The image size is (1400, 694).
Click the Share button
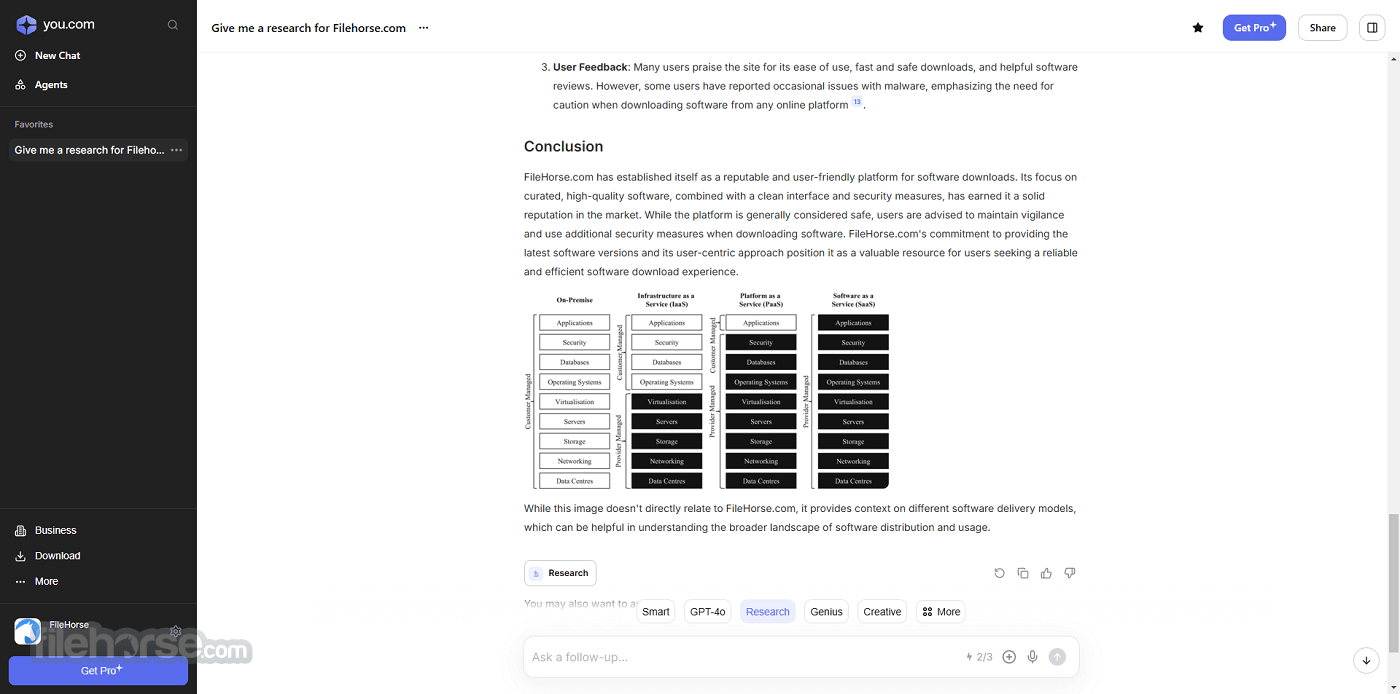pyautogui.click(x=1322, y=28)
